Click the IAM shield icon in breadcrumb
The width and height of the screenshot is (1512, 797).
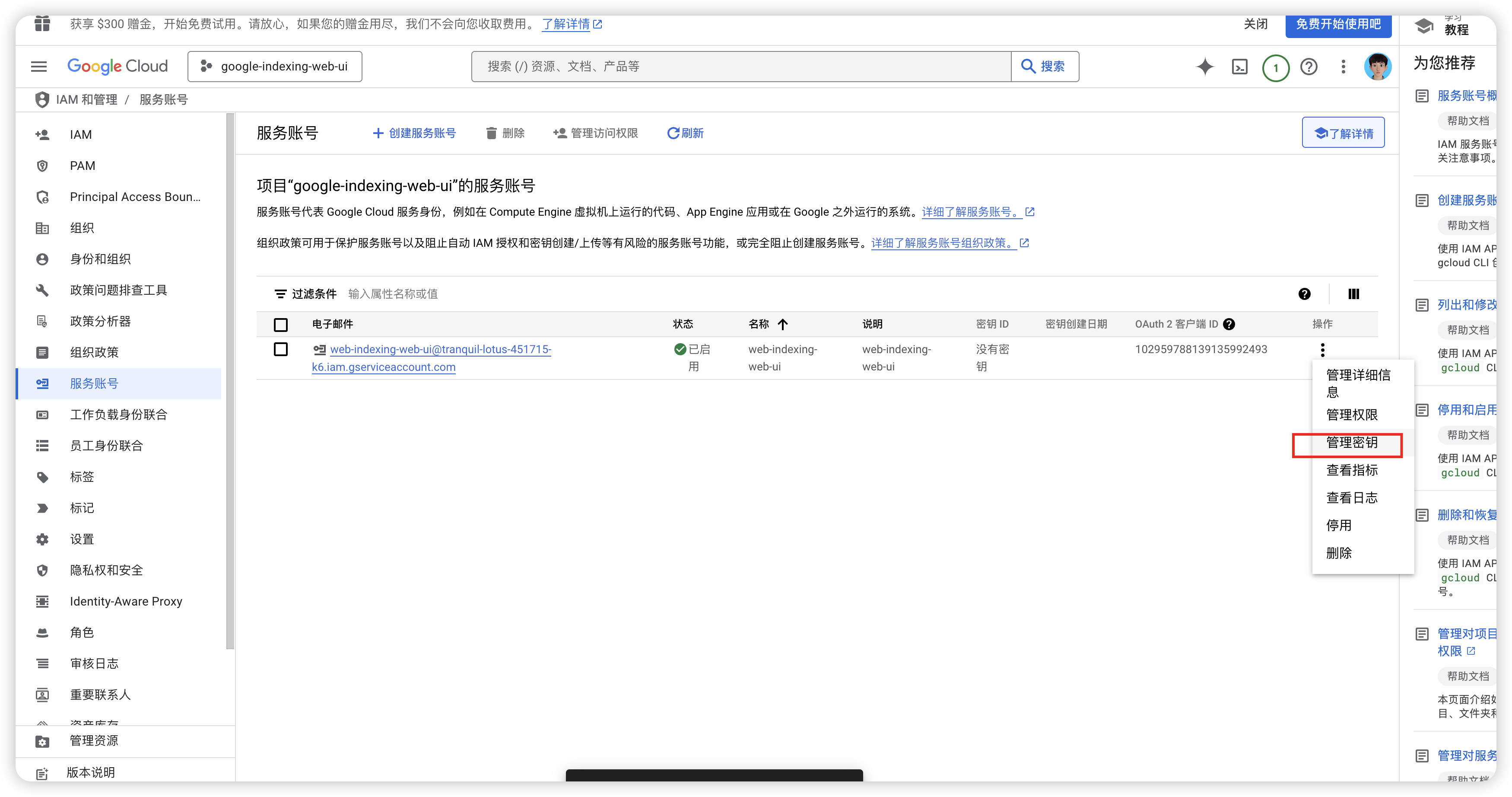pyautogui.click(x=41, y=99)
